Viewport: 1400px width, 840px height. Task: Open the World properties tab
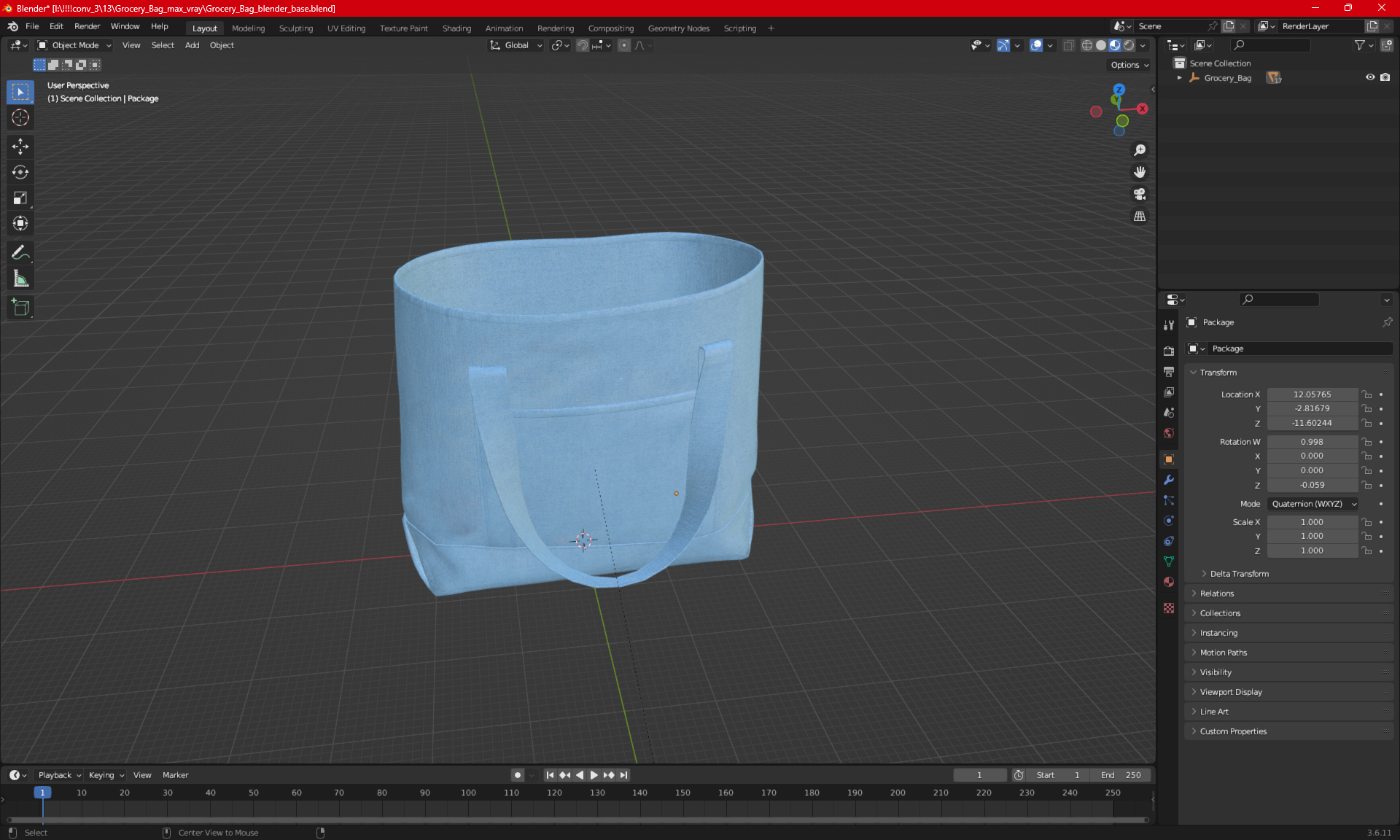tap(1169, 433)
